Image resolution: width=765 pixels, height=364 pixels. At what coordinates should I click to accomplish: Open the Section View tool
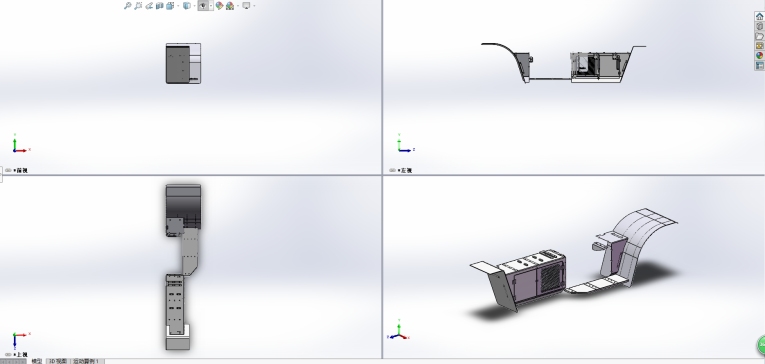click(x=160, y=6)
